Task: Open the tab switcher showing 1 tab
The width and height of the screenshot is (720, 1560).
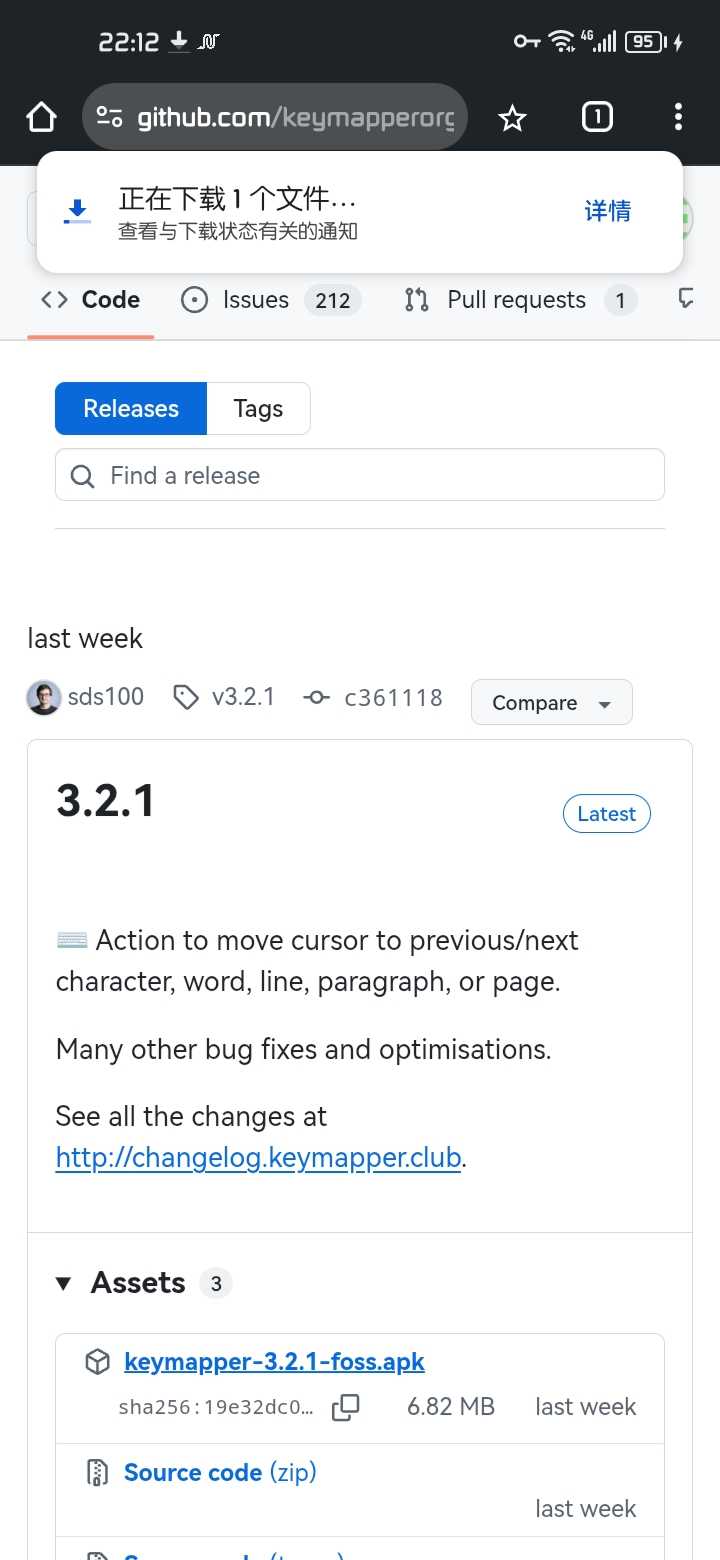Action: point(597,118)
